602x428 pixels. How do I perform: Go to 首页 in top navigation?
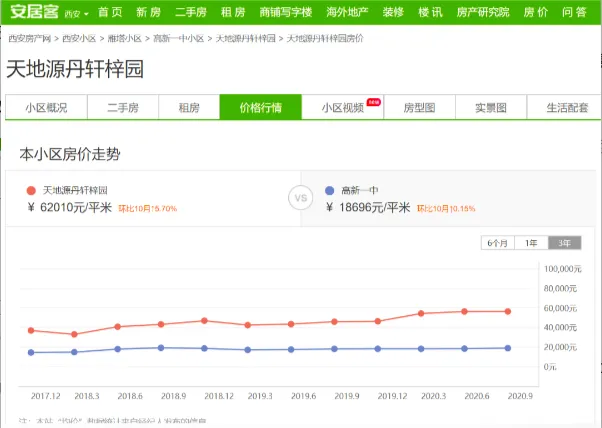point(110,12)
